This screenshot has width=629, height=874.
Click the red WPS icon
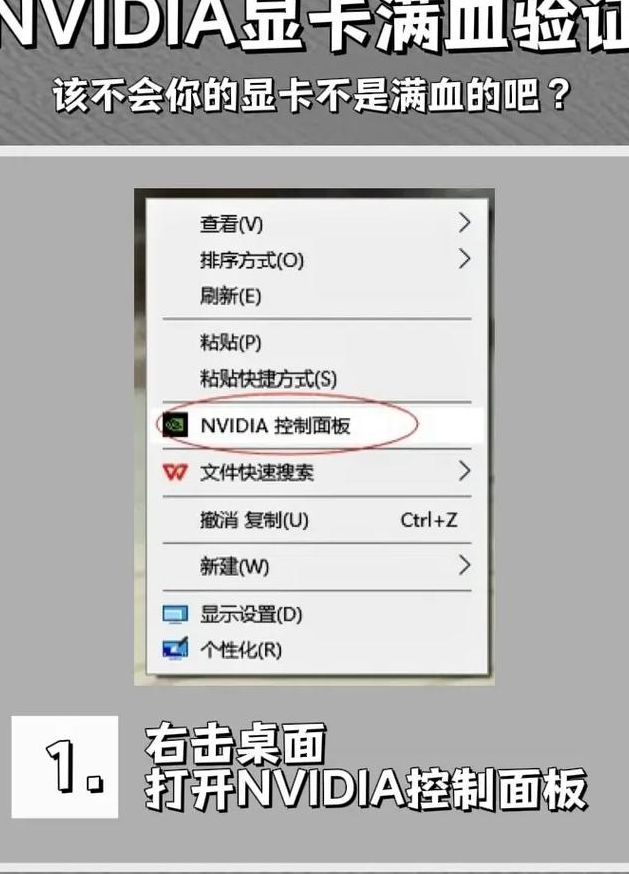[x=175, y=472]
